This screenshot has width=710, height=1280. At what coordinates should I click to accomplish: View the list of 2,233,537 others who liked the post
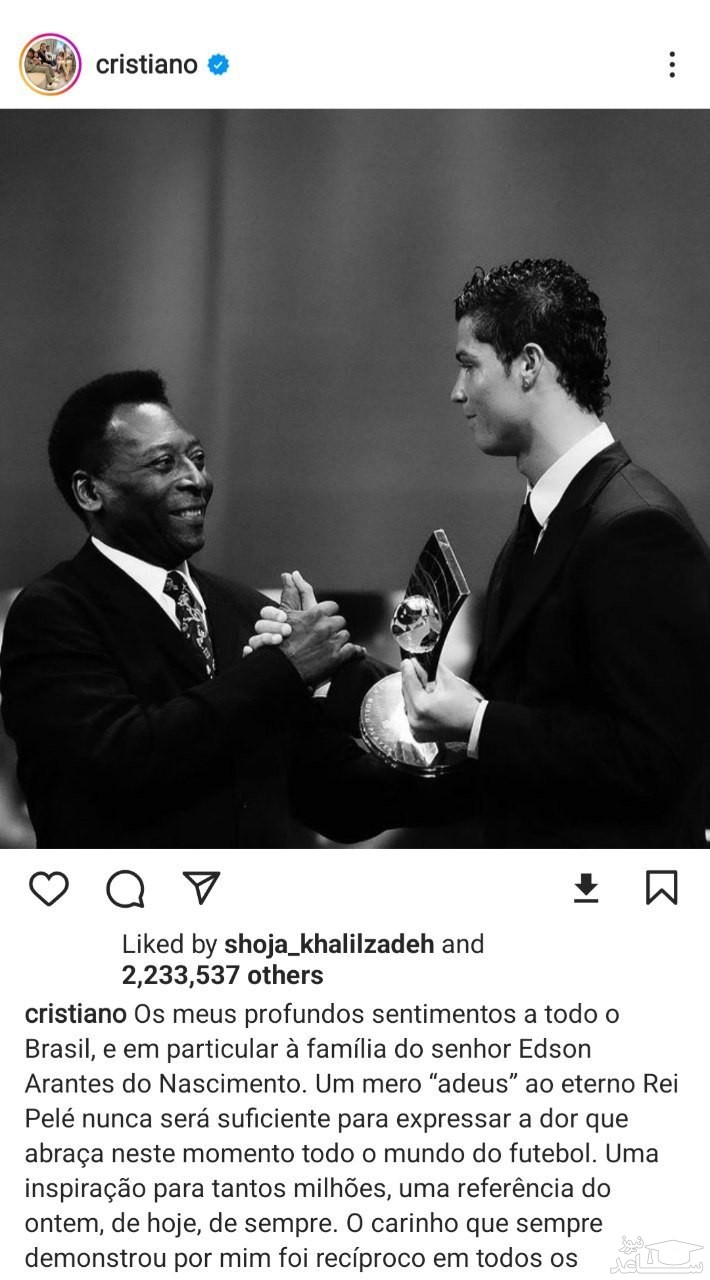tap(223, 975)
